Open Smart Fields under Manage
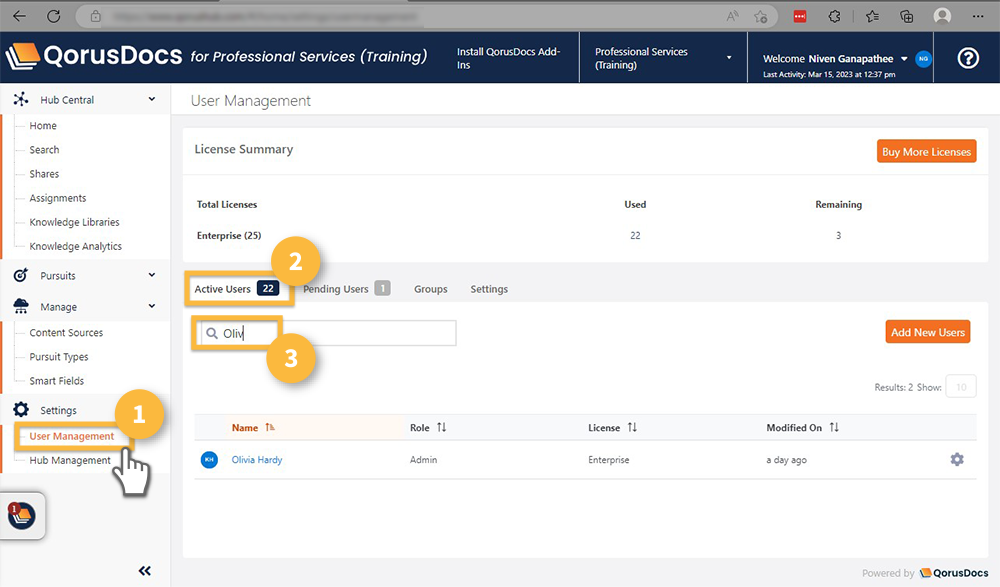 click(x=56, y=381)
